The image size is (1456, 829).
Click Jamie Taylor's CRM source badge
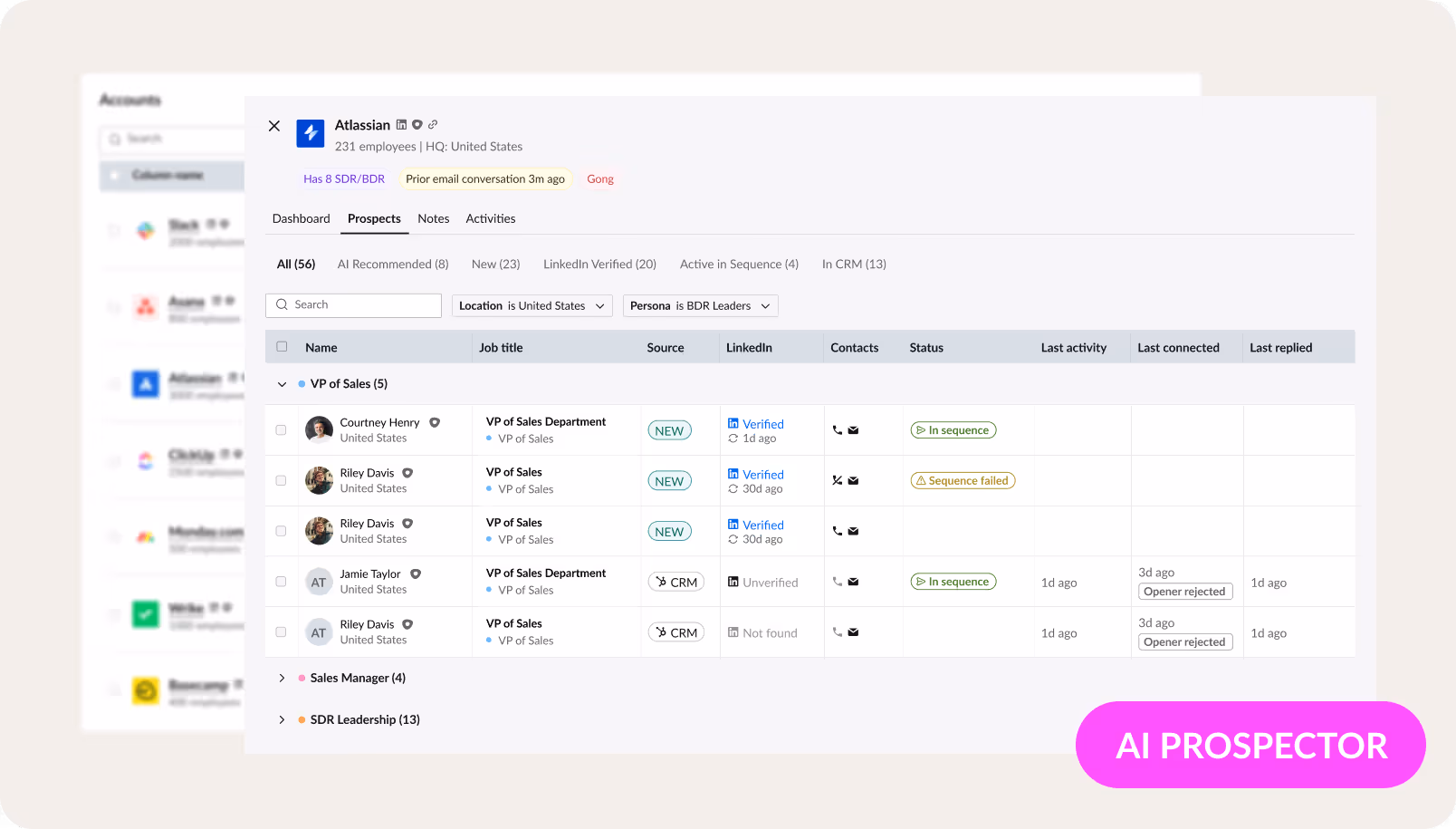click(676, 583)
